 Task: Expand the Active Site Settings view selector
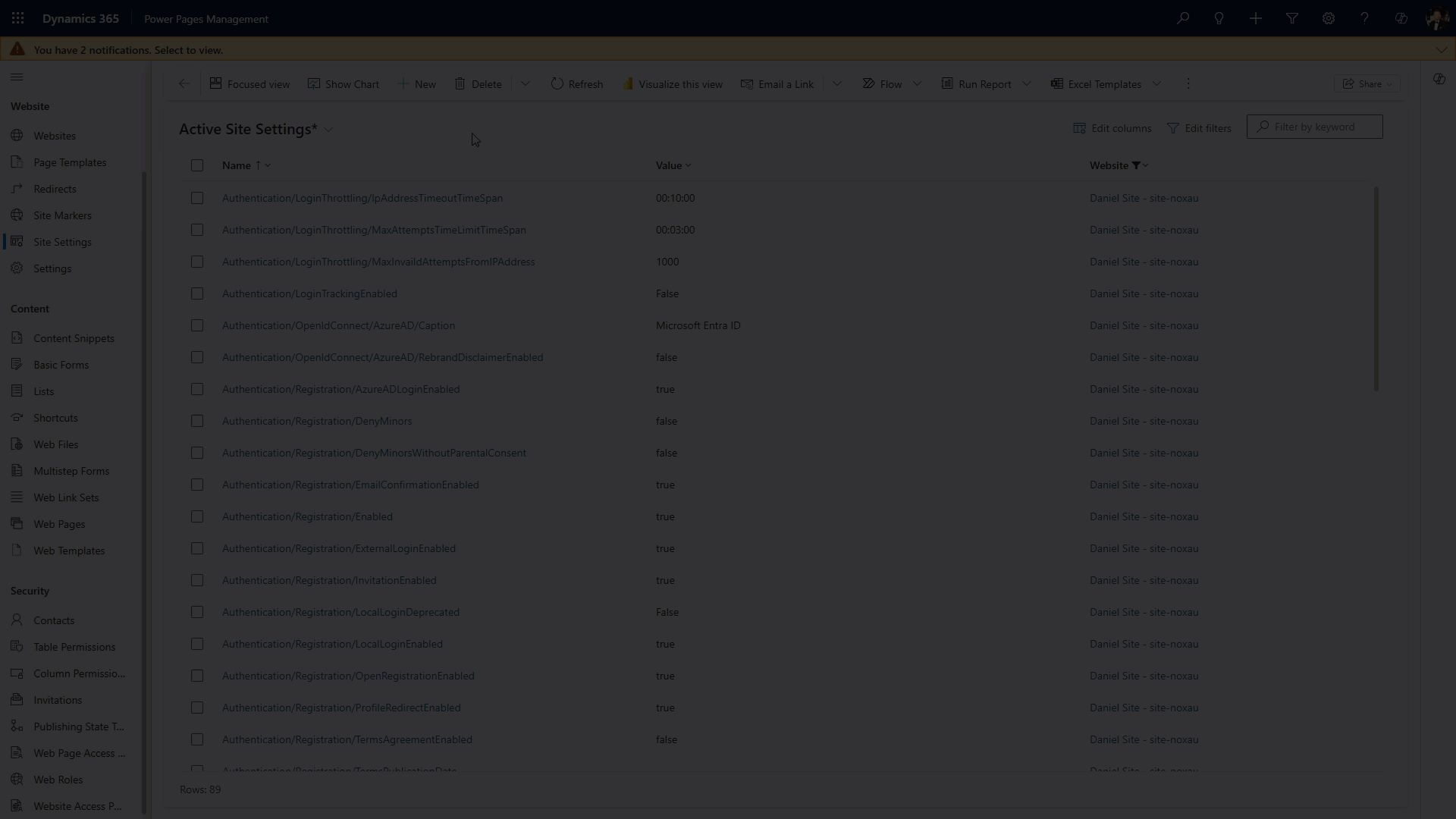[328, 129]
